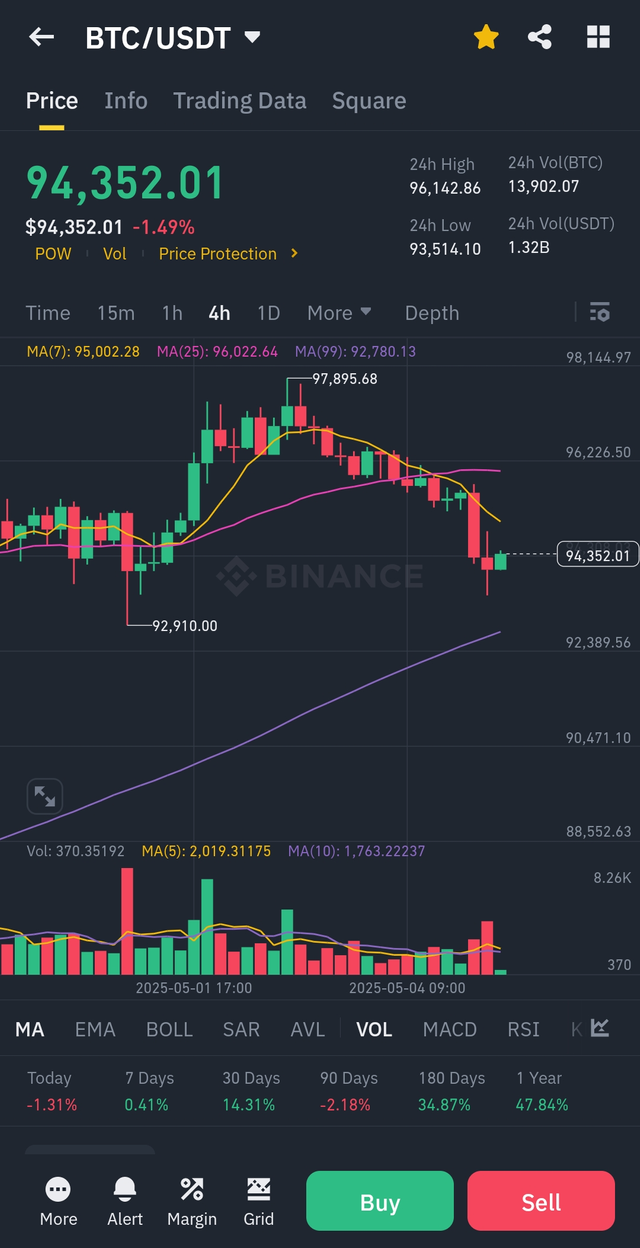Enable the RSI sub-indicator
Image resolution: width=640 pixels, height=1248 pixels.
tap(523, 1029)
